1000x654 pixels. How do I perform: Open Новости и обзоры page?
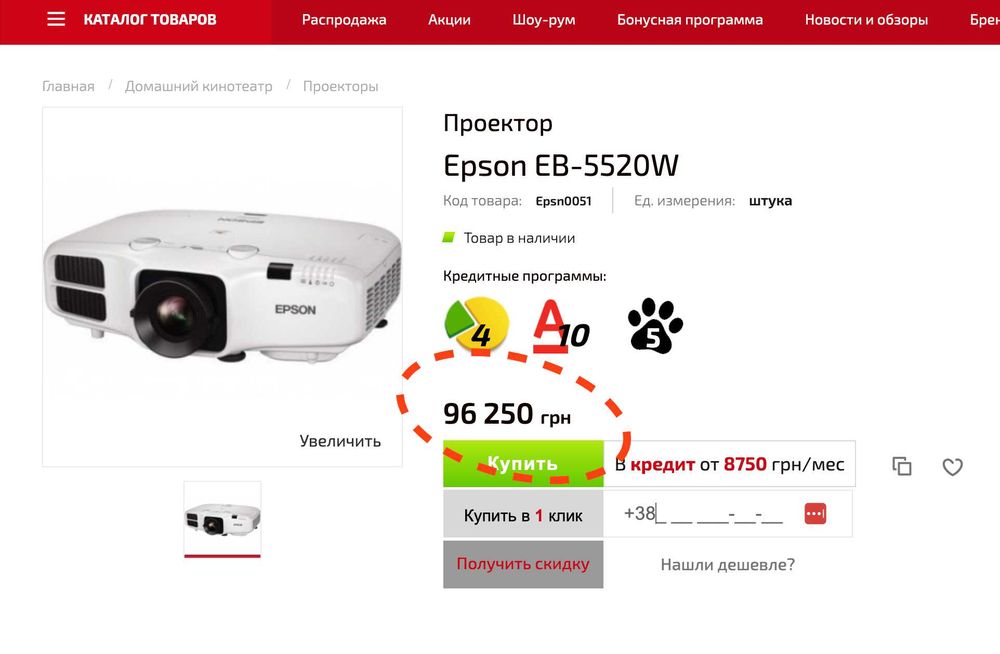tap(866, 20)
